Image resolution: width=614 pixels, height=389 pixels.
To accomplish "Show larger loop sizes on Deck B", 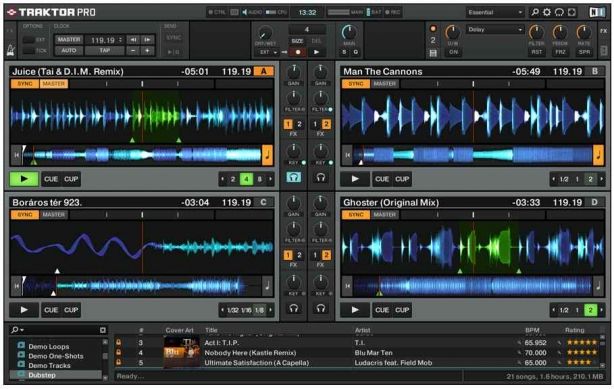I will [601, 179].
